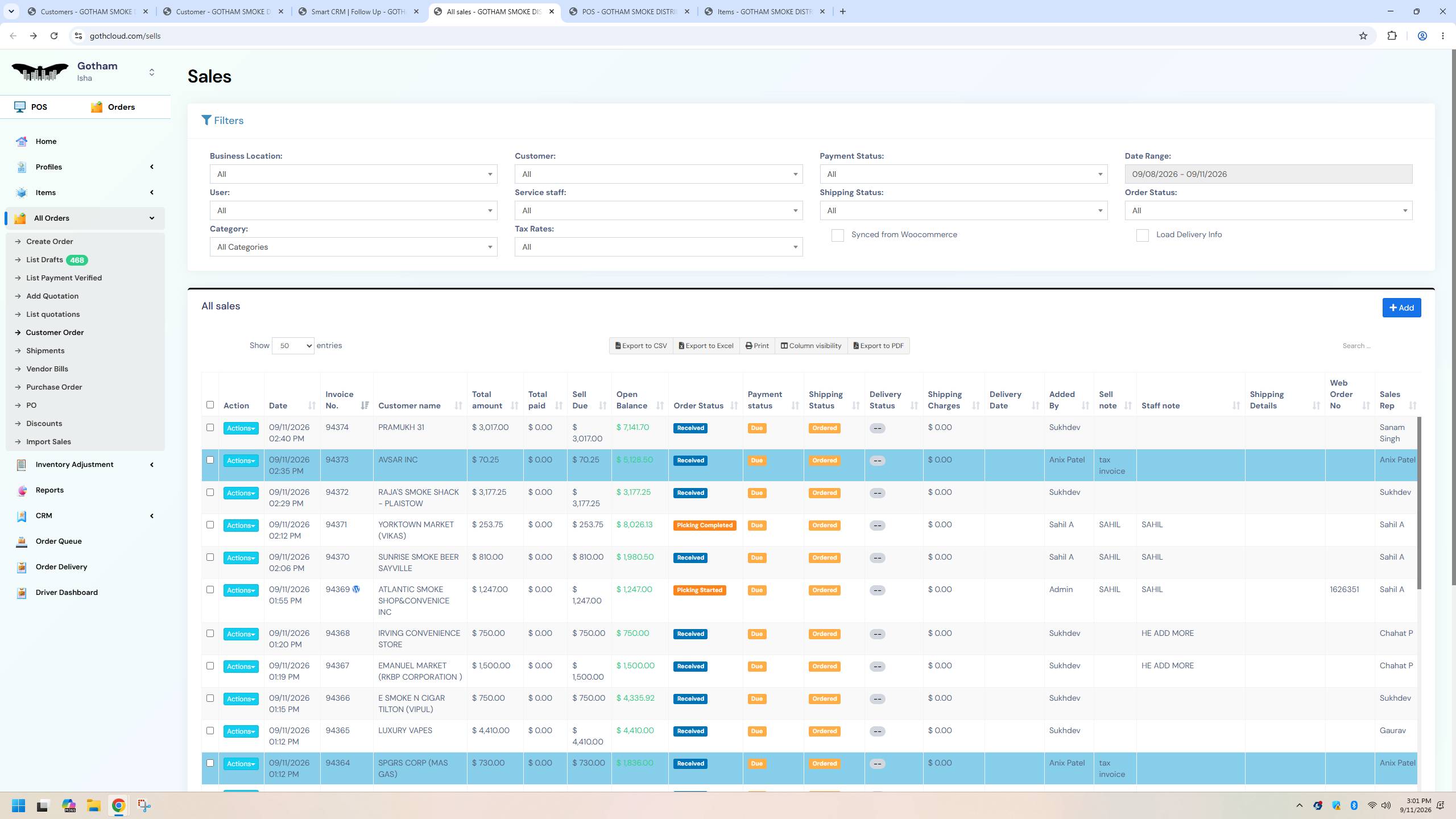Click the Date Range input field
The width and height of the screenshot is (1456, 819).
pyautogui.click(x=1268, y=174)
